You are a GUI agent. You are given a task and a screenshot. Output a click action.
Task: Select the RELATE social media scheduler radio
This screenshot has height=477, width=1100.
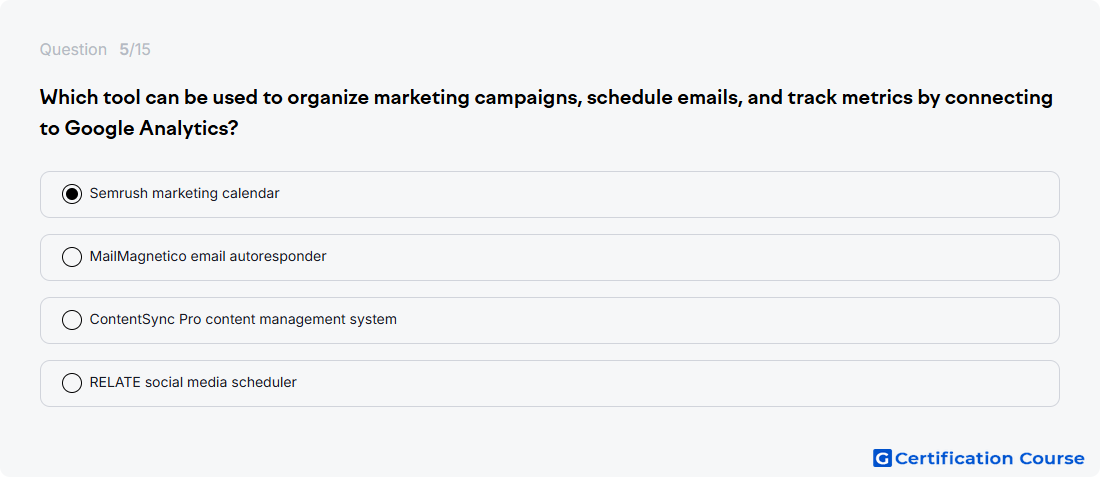[72, 383]
